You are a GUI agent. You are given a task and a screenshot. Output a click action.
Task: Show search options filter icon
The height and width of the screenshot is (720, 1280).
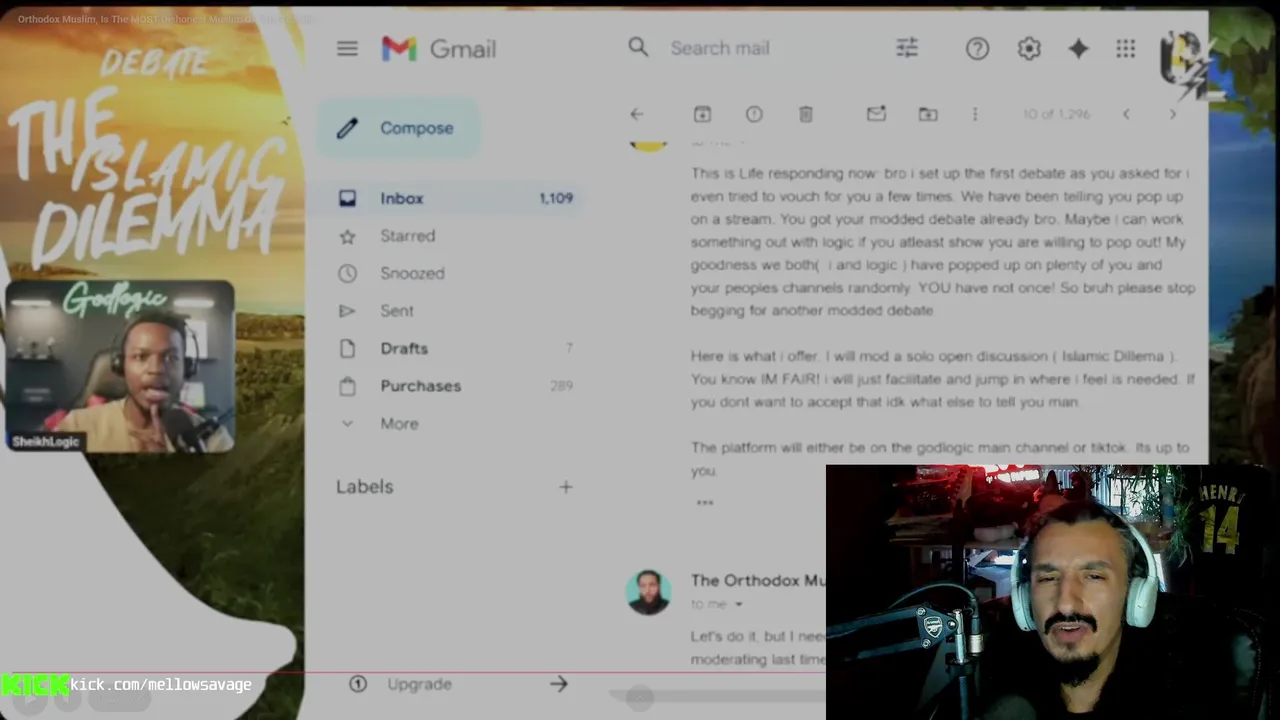[907, 47]
